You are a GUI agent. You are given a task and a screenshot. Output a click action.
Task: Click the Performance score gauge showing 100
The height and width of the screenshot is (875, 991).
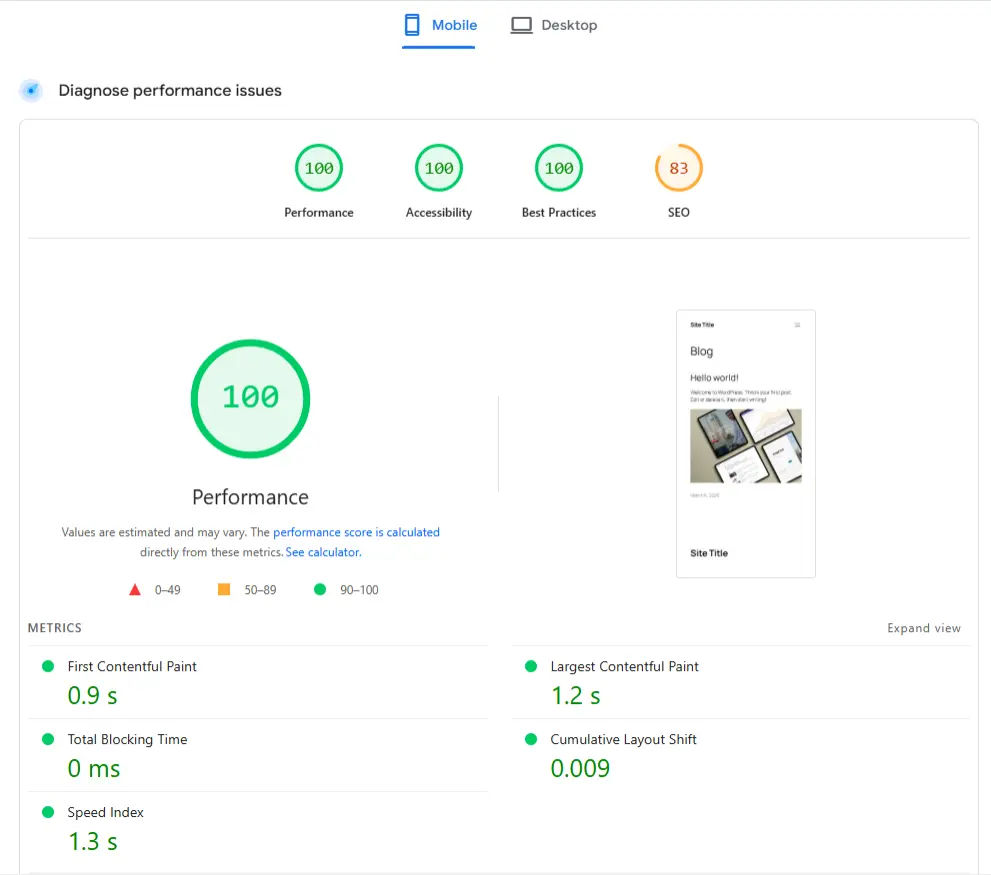318,167
